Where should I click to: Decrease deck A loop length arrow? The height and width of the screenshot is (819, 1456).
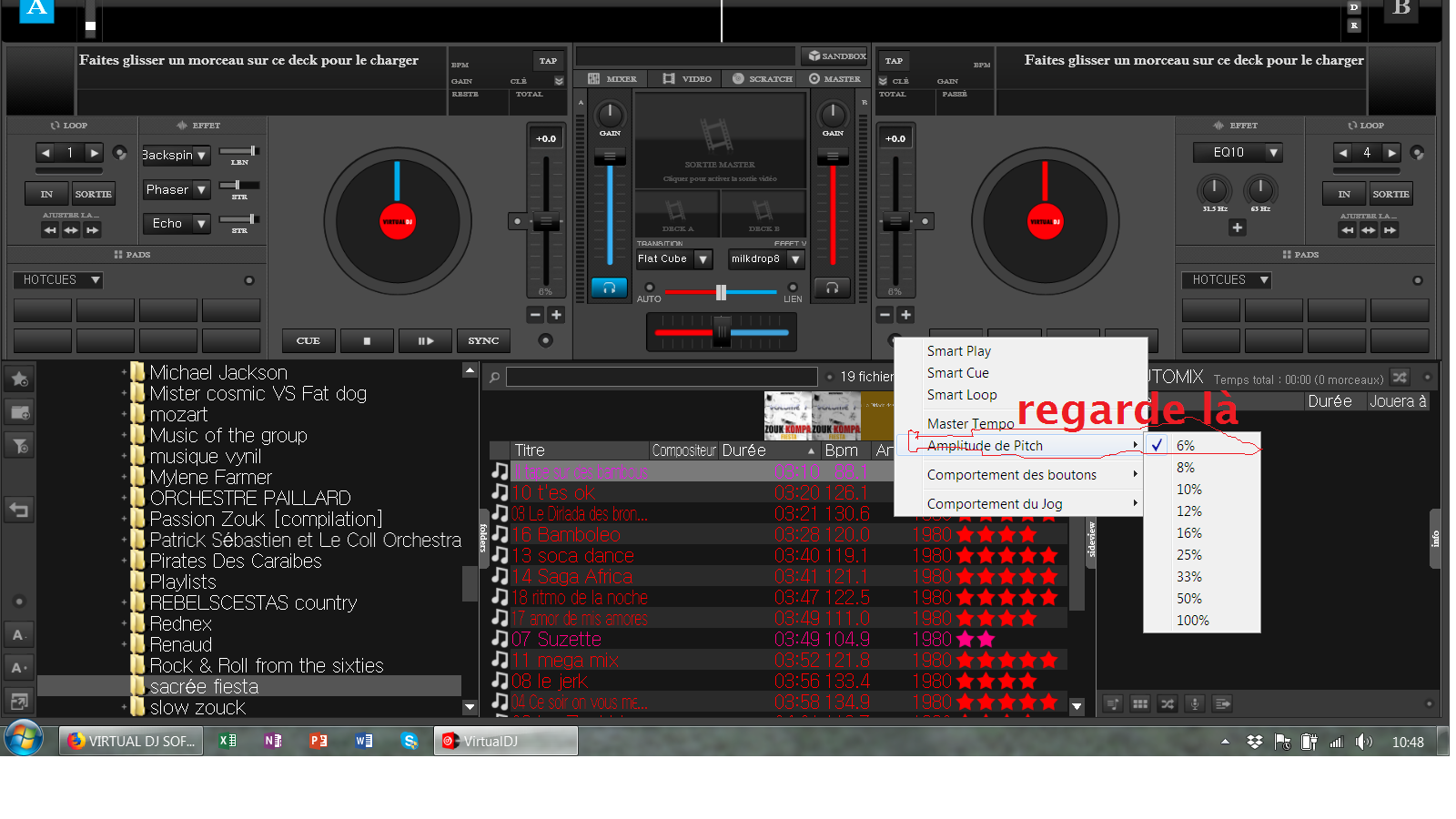[45, 153]
